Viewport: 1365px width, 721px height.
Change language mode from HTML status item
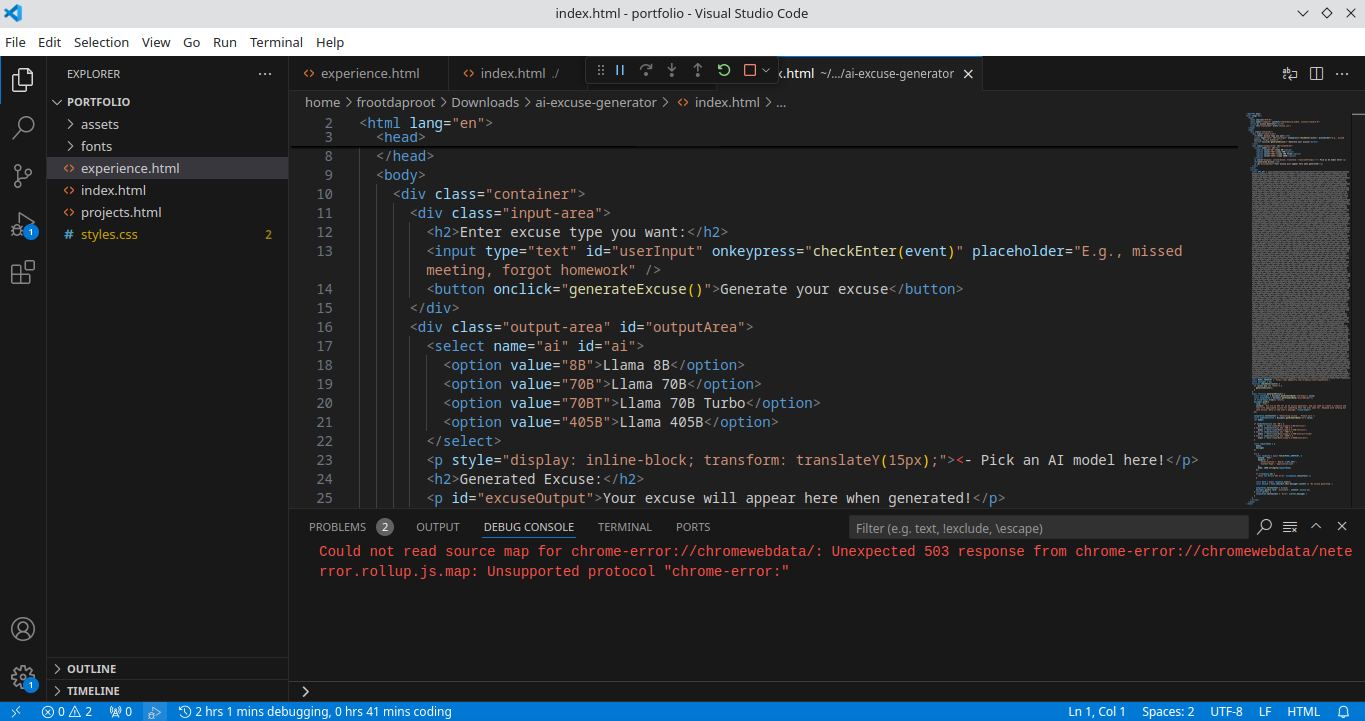click(x=1303, y=712)
